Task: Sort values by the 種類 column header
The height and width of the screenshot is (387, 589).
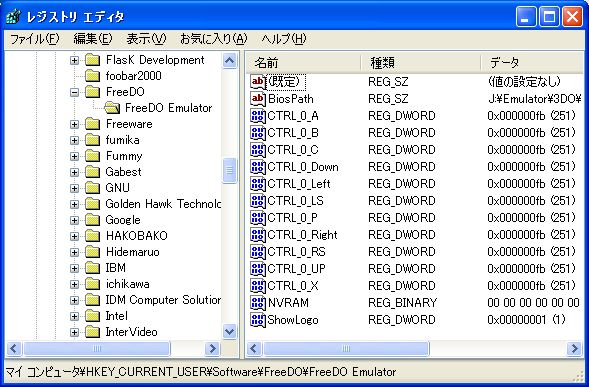Action: pyautogui.click(x=420, y=62)
